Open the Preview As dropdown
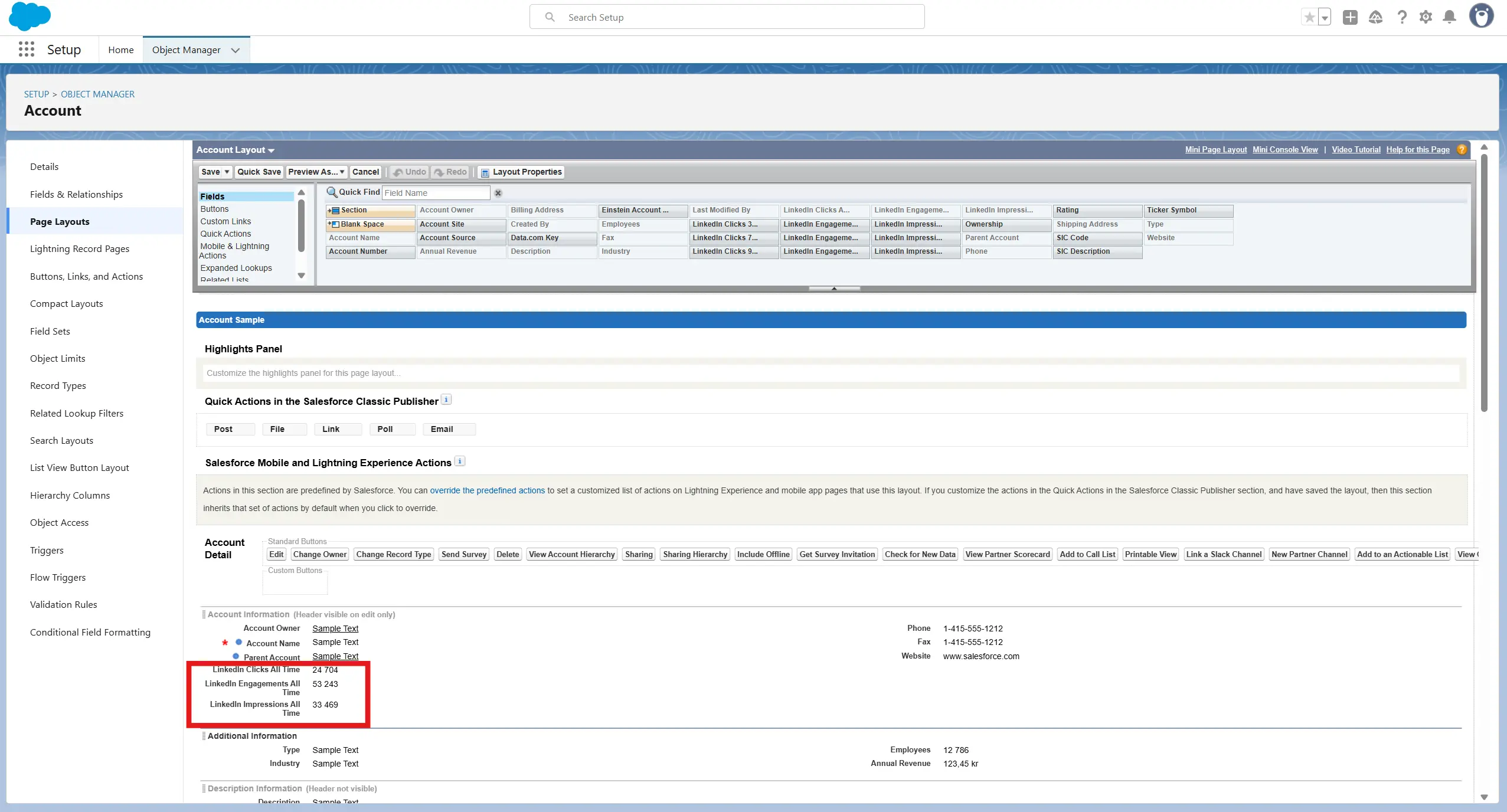1507x812 pixels. (316, 172)
